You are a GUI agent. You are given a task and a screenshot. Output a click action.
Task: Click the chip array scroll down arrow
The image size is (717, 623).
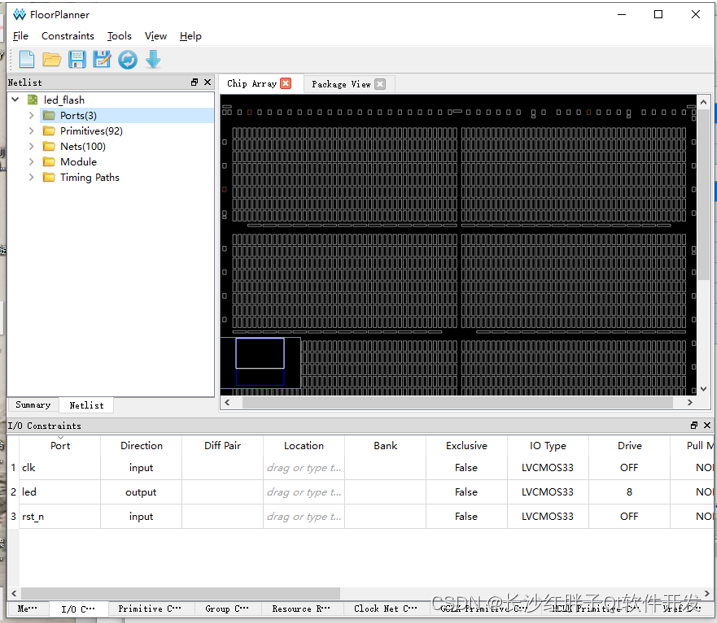(703, 389)
